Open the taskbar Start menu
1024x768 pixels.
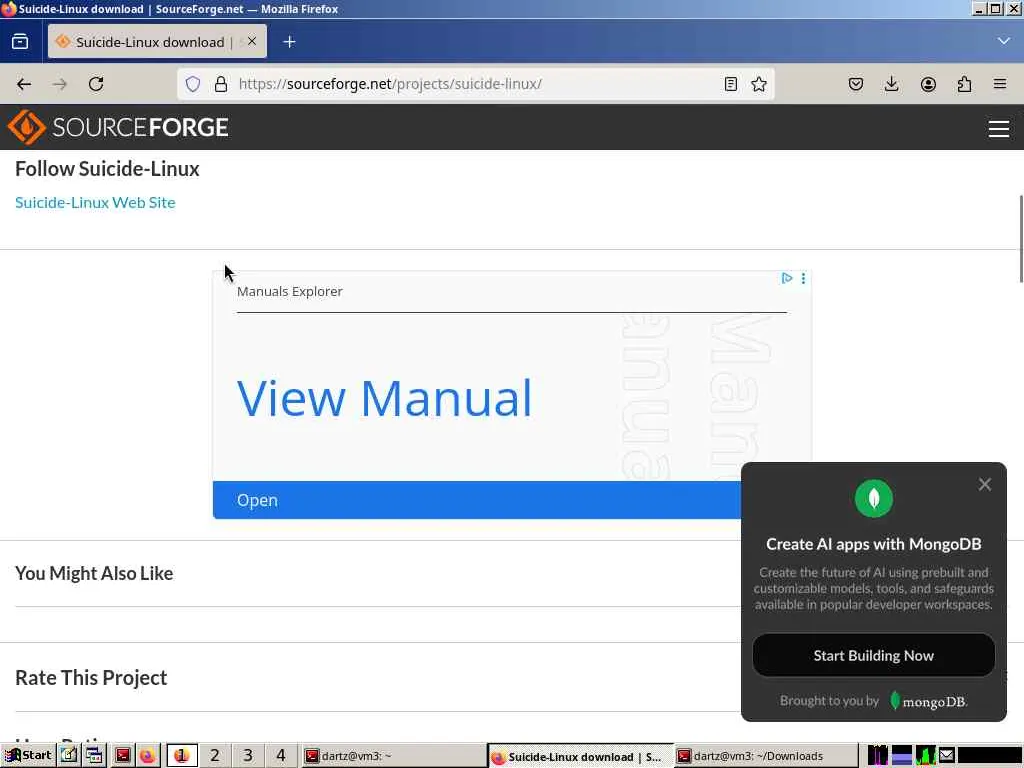pos(27,756)
